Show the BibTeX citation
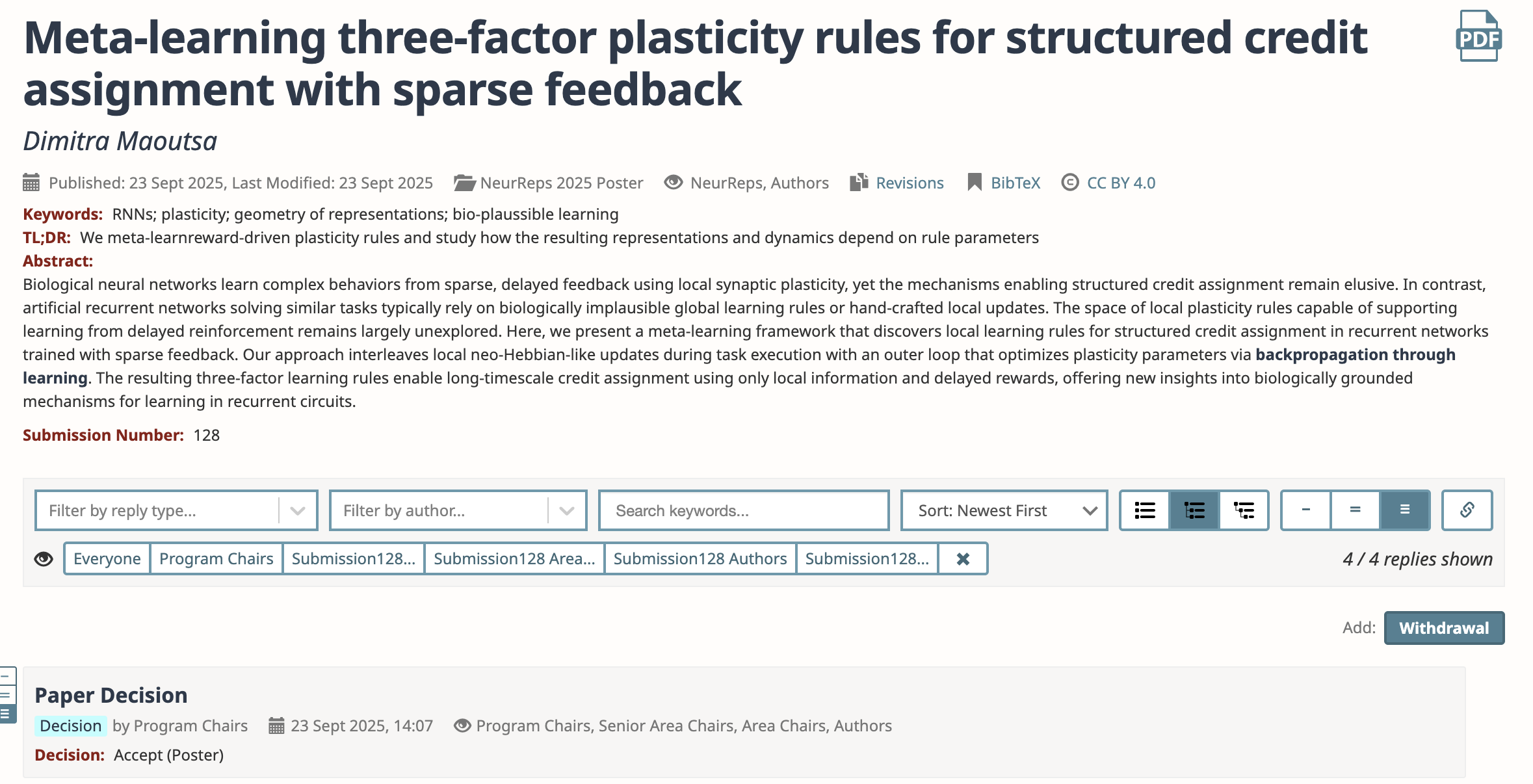The width and height of the screenshot is (1533, 784). point(1015,183)
